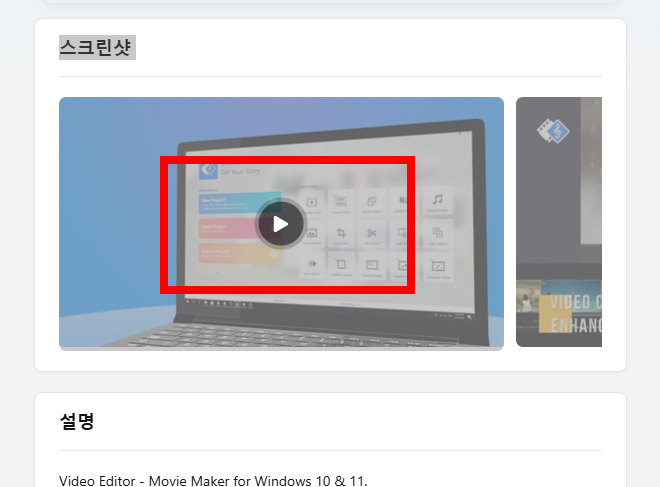Click the 설명 section heading
This screenshot has height=487, width=660.
coord(77,421)
